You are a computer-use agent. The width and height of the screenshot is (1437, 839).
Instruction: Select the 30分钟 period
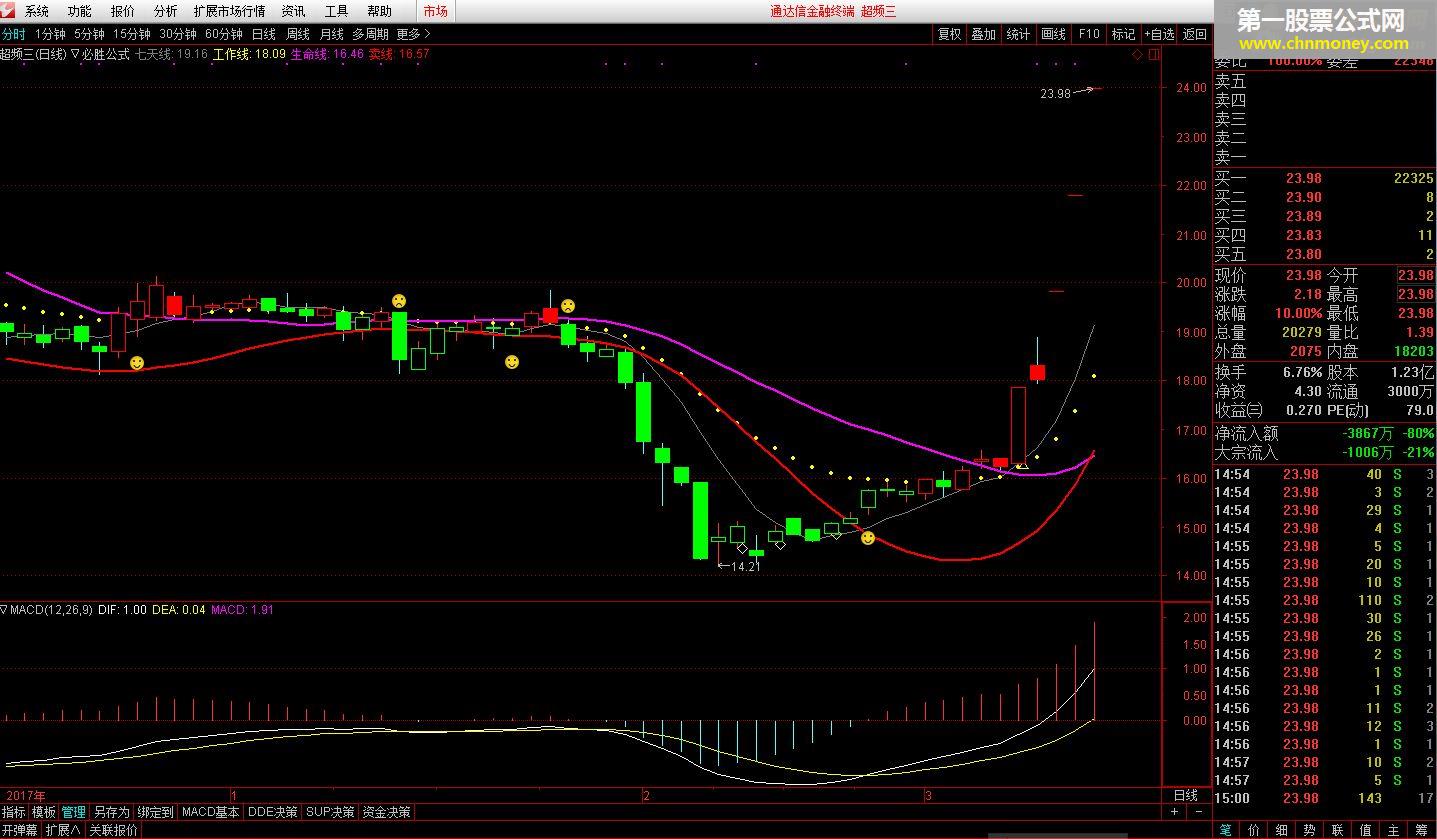(178, 34)
